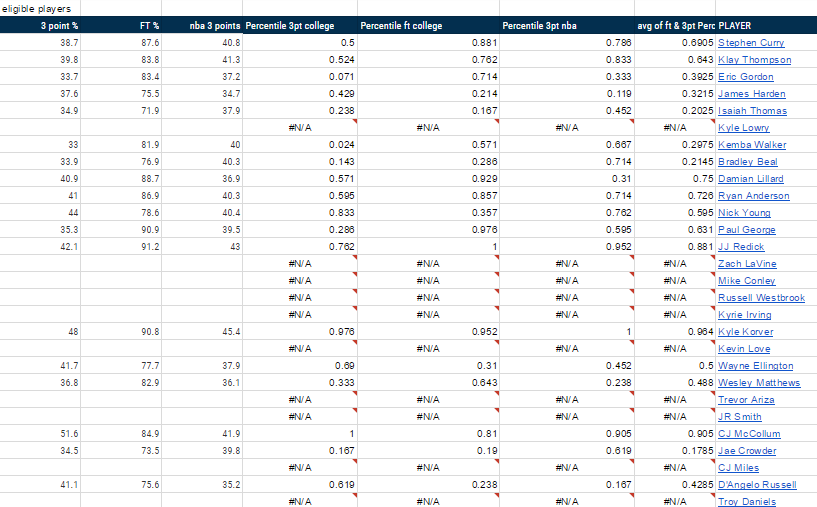
Task: Open the CJ Miles player link
Action: pos(738,468)
